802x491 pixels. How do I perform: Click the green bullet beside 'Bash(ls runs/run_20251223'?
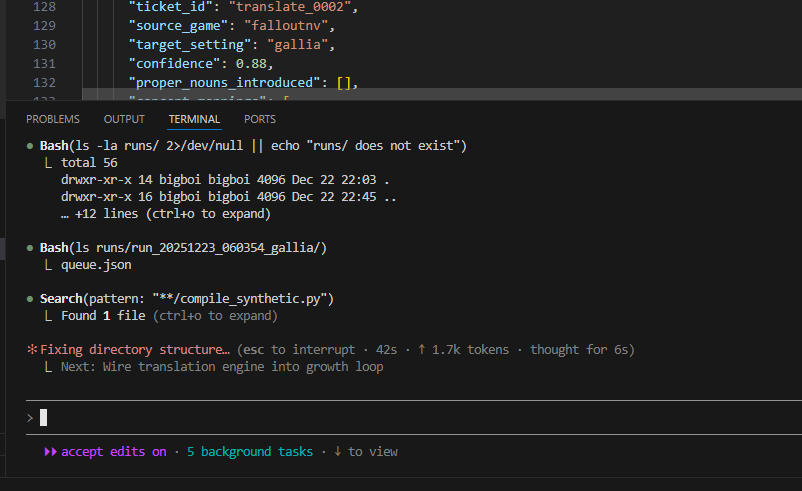pyautogui.click(x=30, y=248)
